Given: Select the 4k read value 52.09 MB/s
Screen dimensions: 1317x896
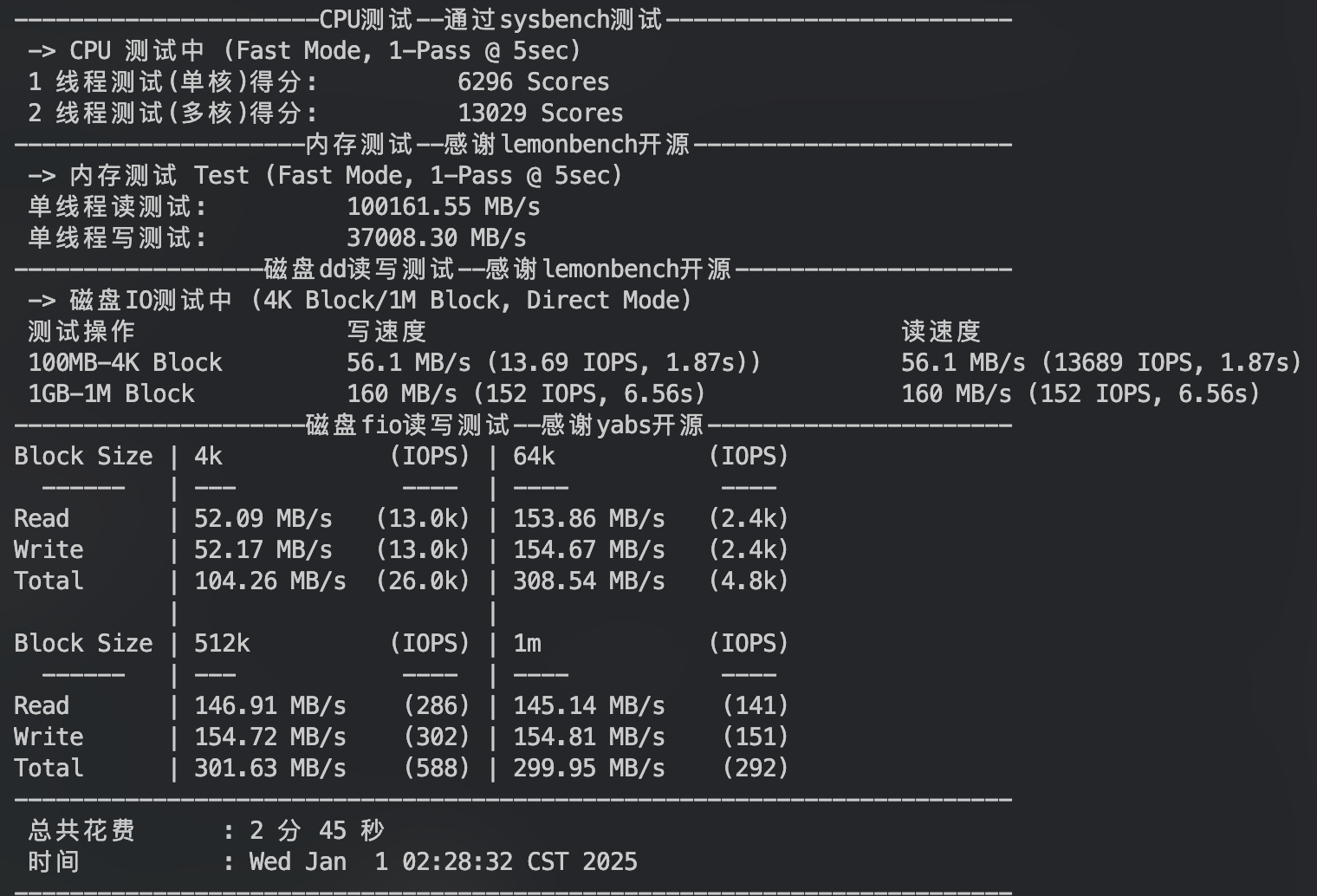Looking at the screenshot, I should click(263, 519).
